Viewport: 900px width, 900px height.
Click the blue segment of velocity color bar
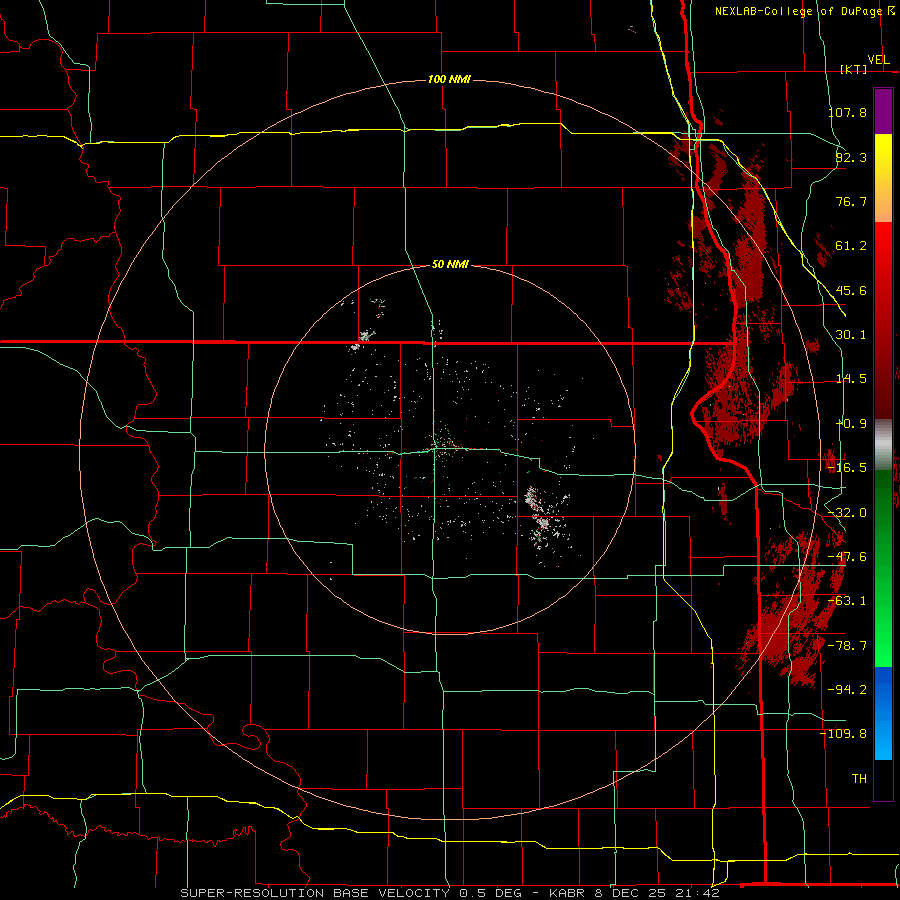pos(883,713)
